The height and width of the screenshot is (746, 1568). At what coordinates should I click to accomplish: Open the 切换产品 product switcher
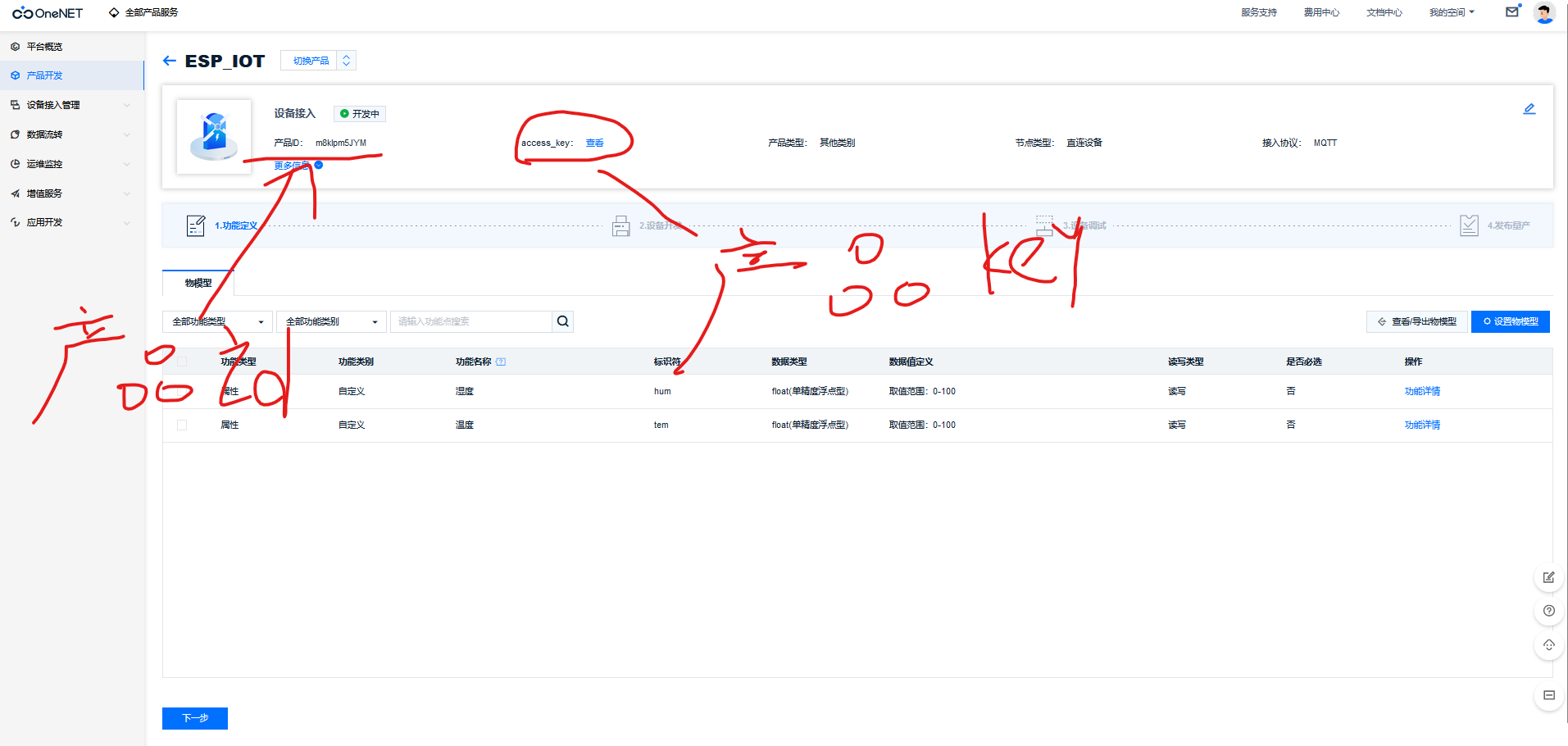(318, 61)
